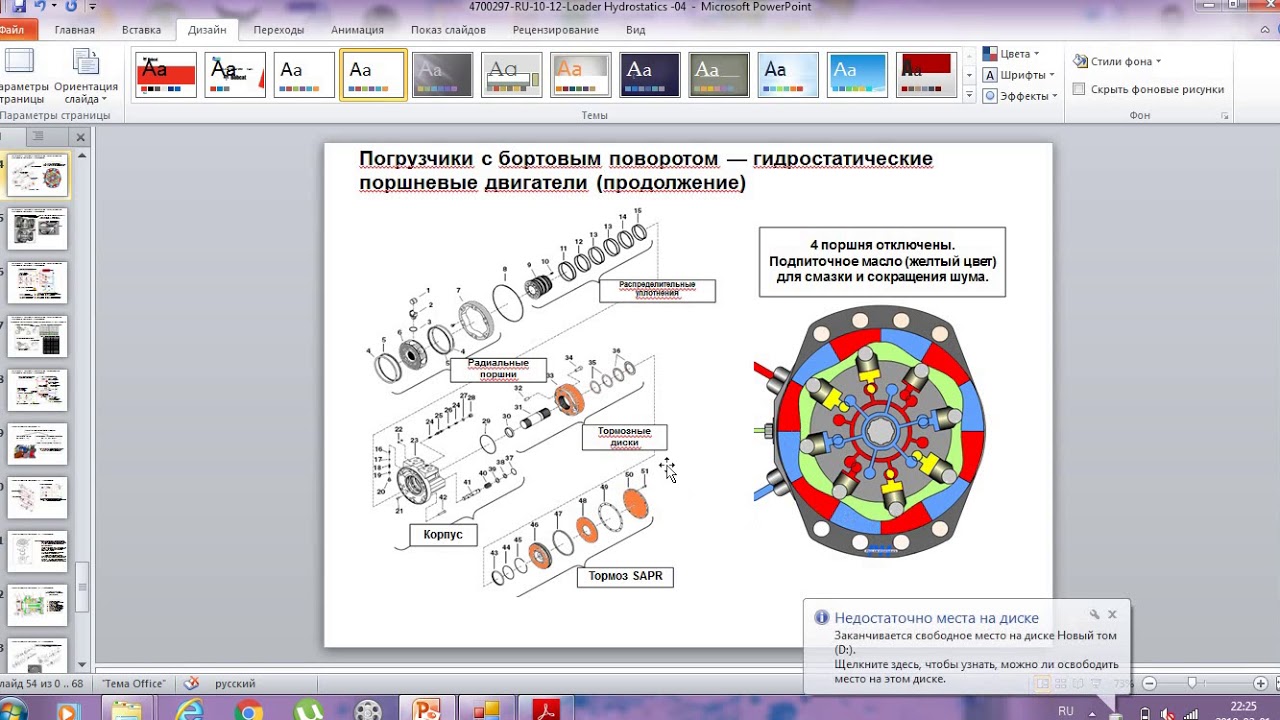Apply the dark red header theme
1280x720 pixels.
point(926,74)
